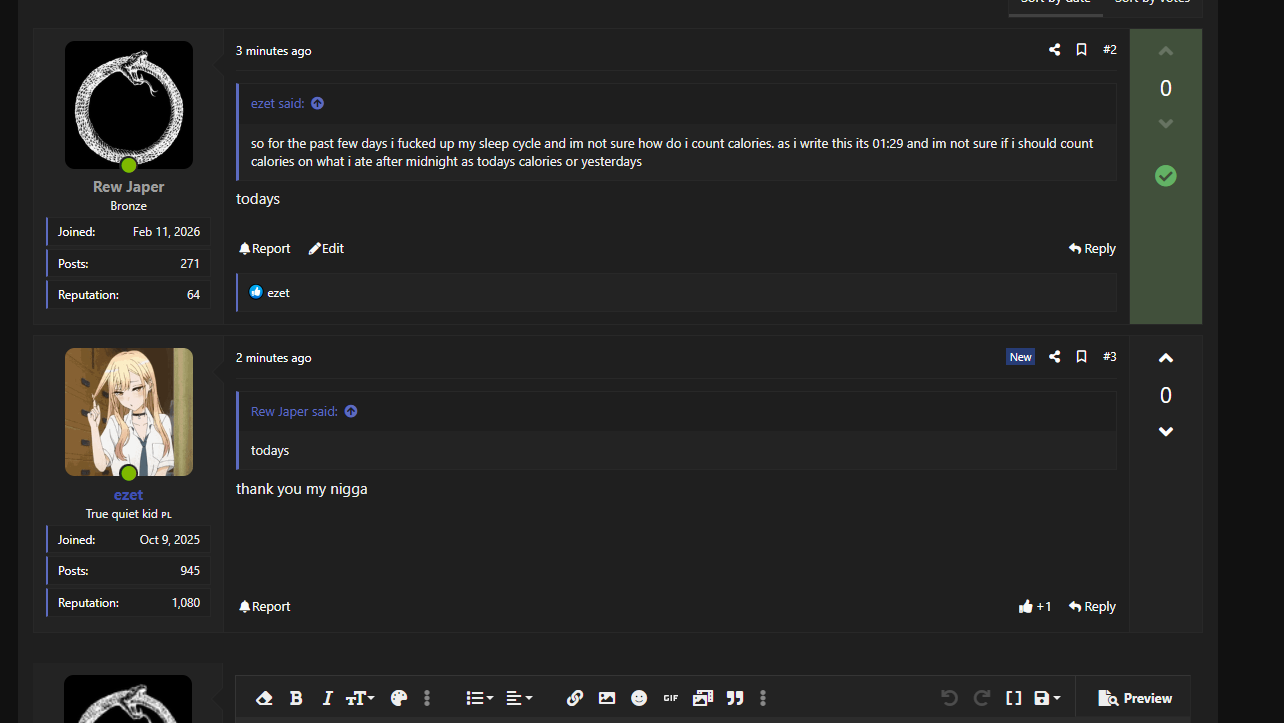The image size is (1284, 723).
Task: Select the 'todays' reply text in post #2
Action: pyautogui.click(x=258, y=199)
